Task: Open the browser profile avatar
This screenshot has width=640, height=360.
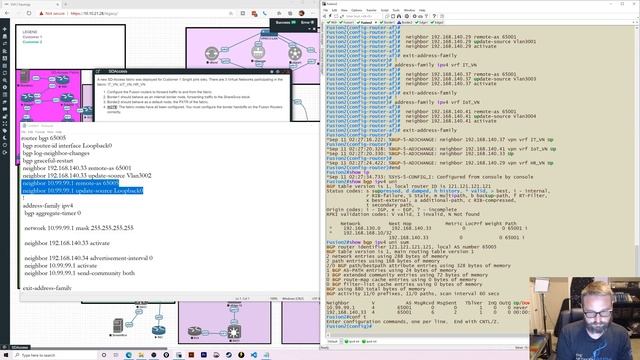Action: (x=302, y=13)
